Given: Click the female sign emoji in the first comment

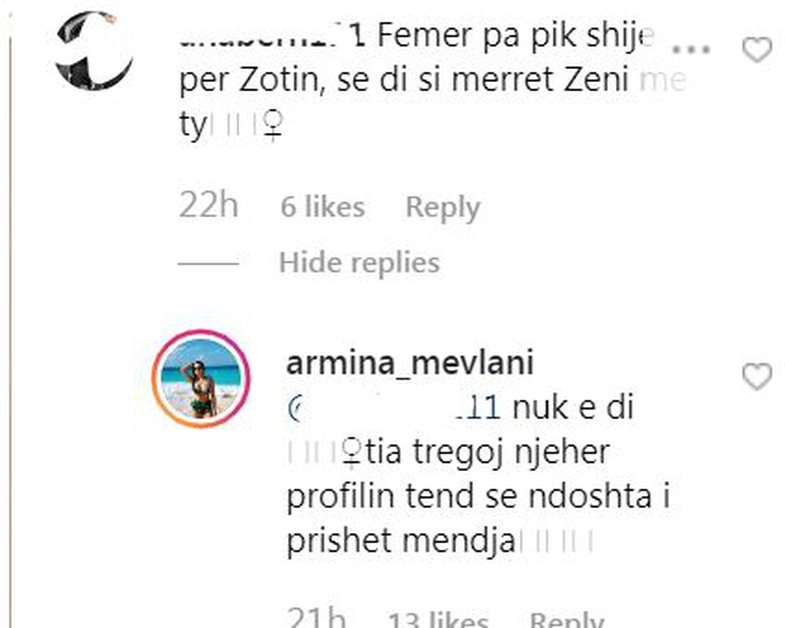Looking at the screenshot, I should (x=273, y=127).
